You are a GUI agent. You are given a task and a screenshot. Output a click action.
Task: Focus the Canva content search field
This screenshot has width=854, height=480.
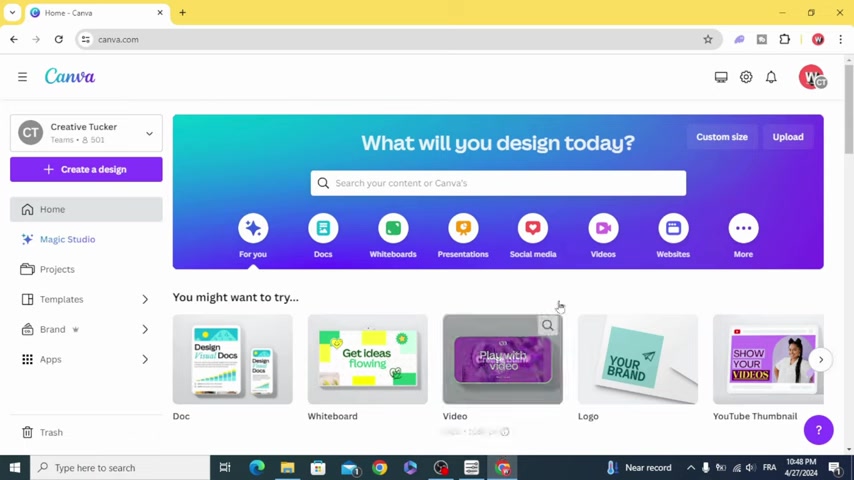(498, 183)
